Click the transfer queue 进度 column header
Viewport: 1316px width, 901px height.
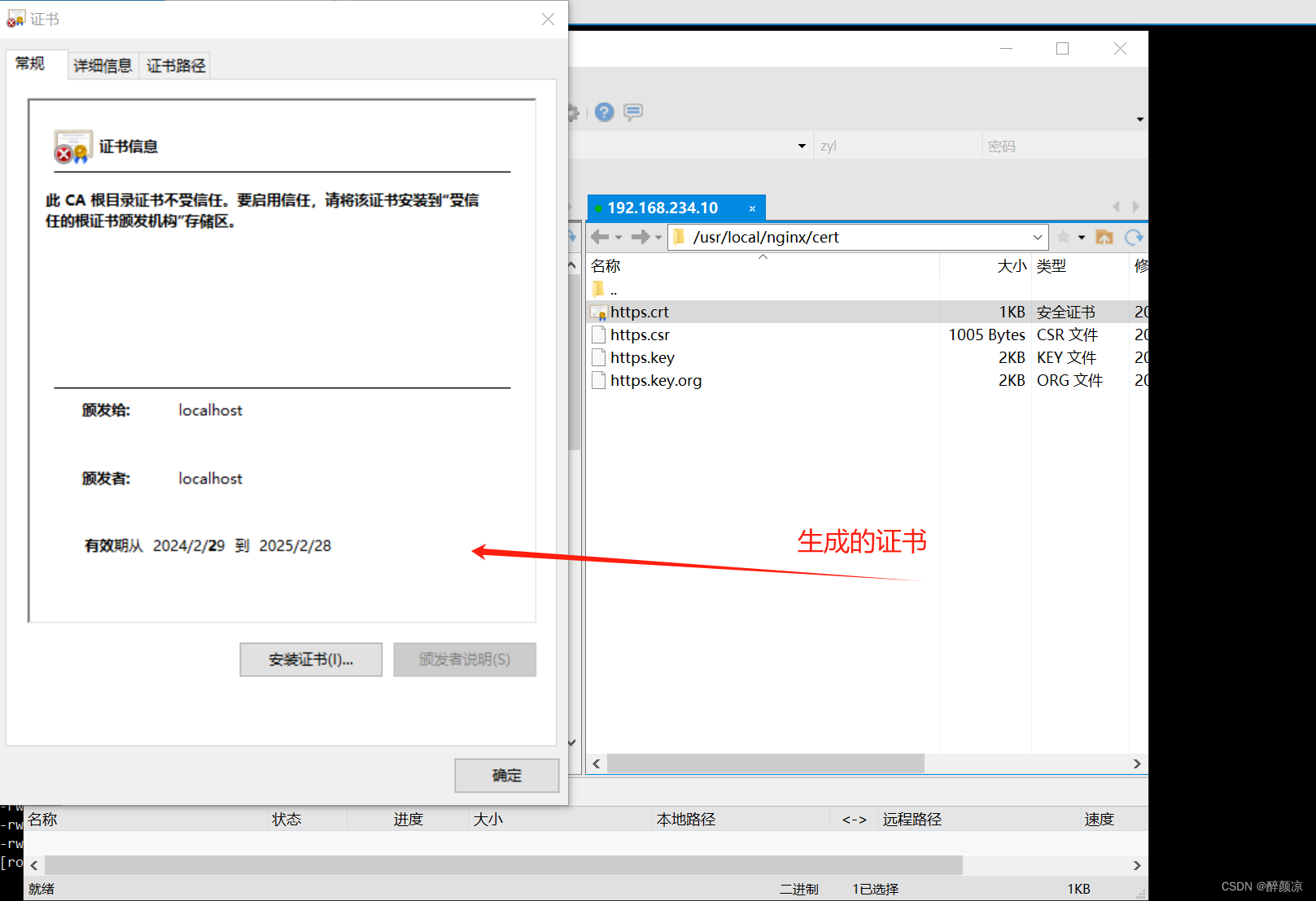point(409,819)
